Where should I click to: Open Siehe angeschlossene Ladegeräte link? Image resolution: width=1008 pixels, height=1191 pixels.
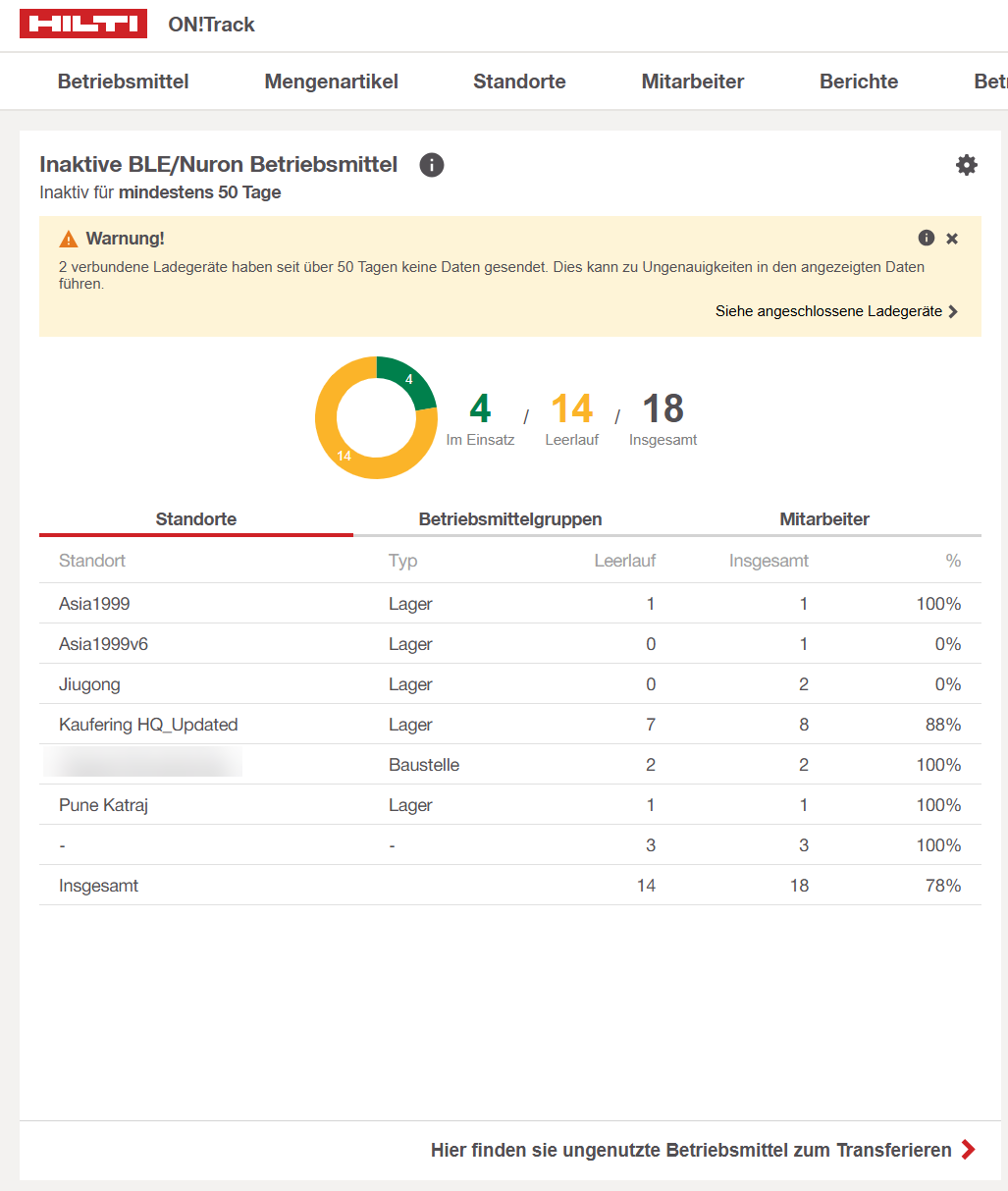827,311
